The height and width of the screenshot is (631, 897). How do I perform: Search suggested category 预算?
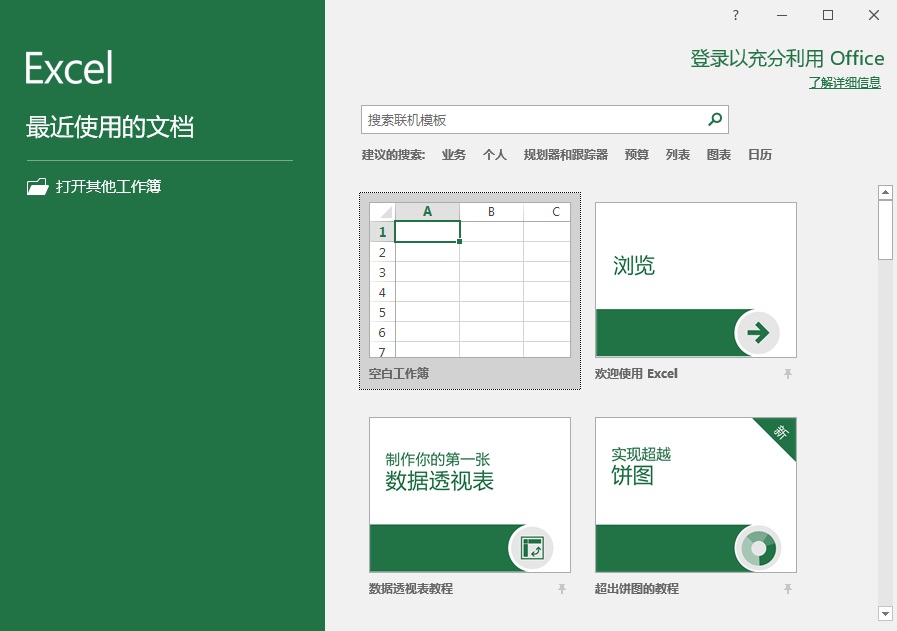click(x=636, y=154)
